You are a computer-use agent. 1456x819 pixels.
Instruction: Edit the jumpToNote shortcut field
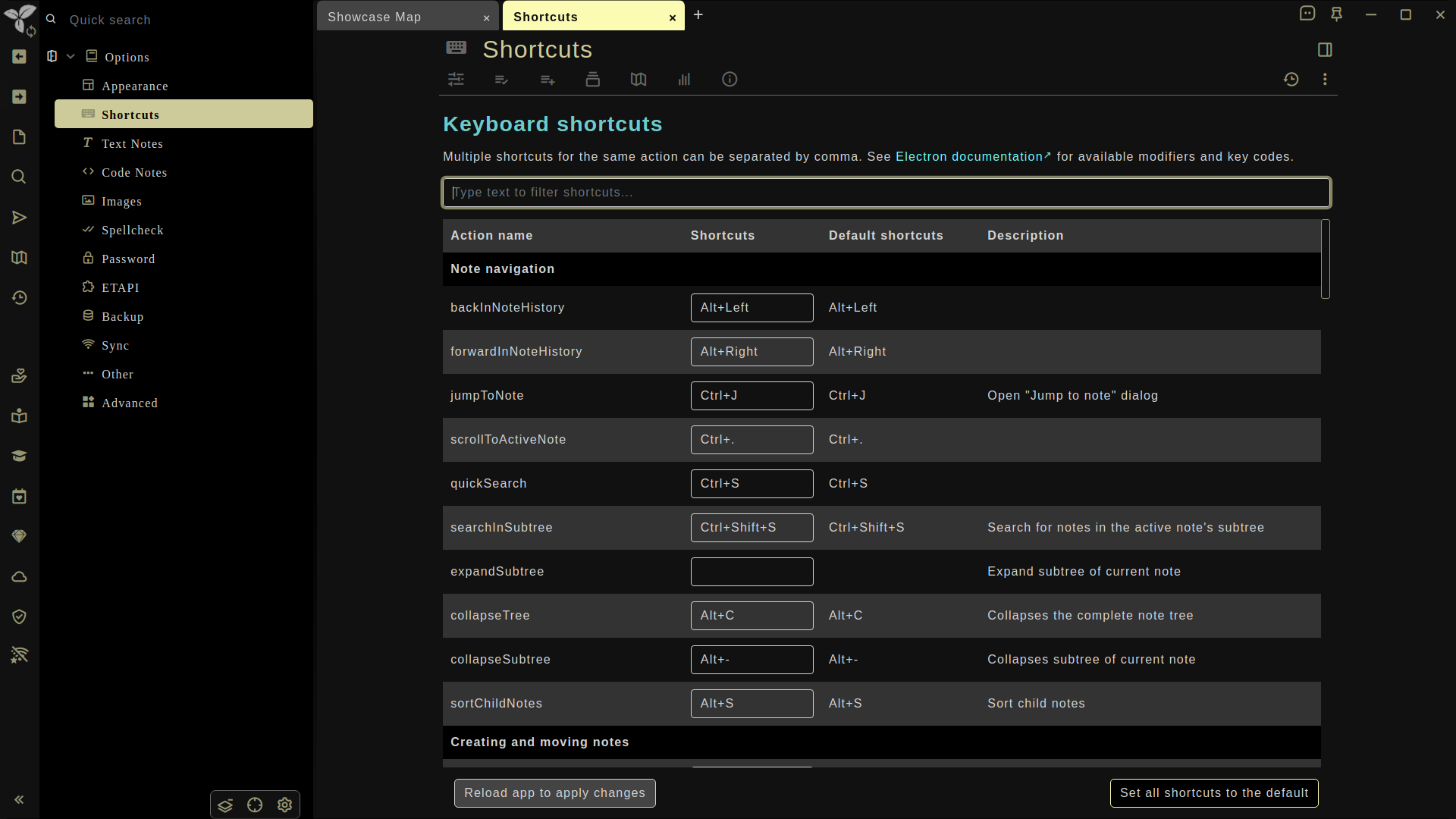click(x=752, y=396)
